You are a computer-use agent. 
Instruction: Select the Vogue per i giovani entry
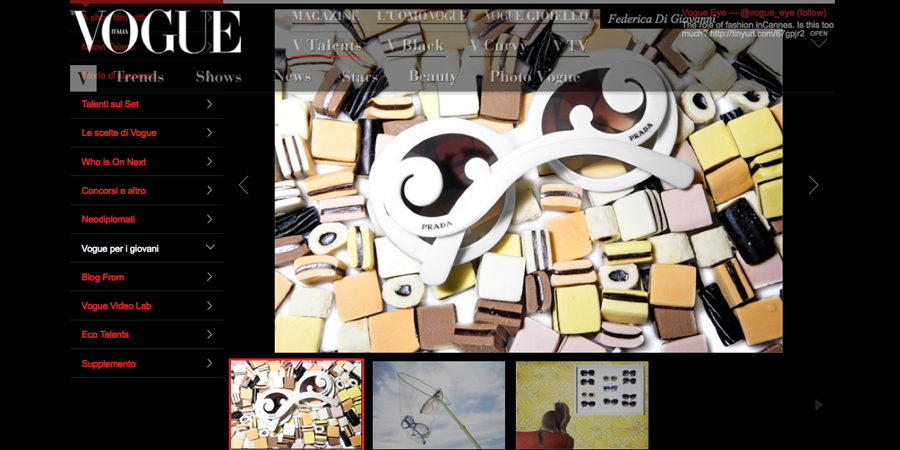point(120,249)
